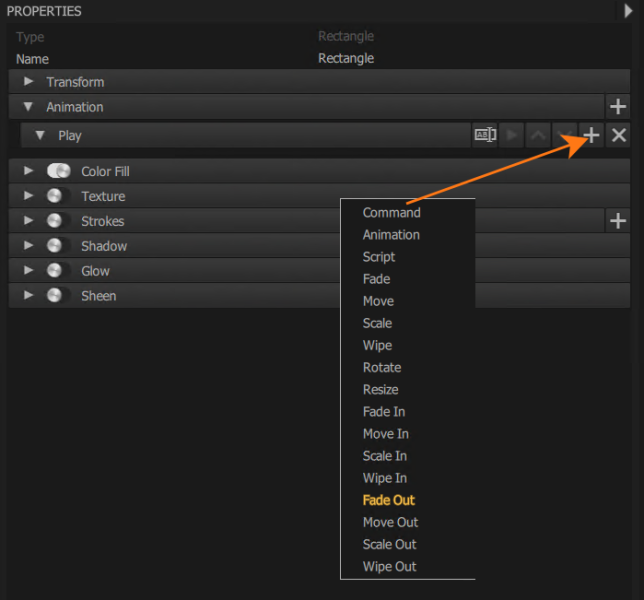Viewport: 644px width, 600px height.
Task: Move the Play animation up with the arrow
Action: (x=538, y=135)
